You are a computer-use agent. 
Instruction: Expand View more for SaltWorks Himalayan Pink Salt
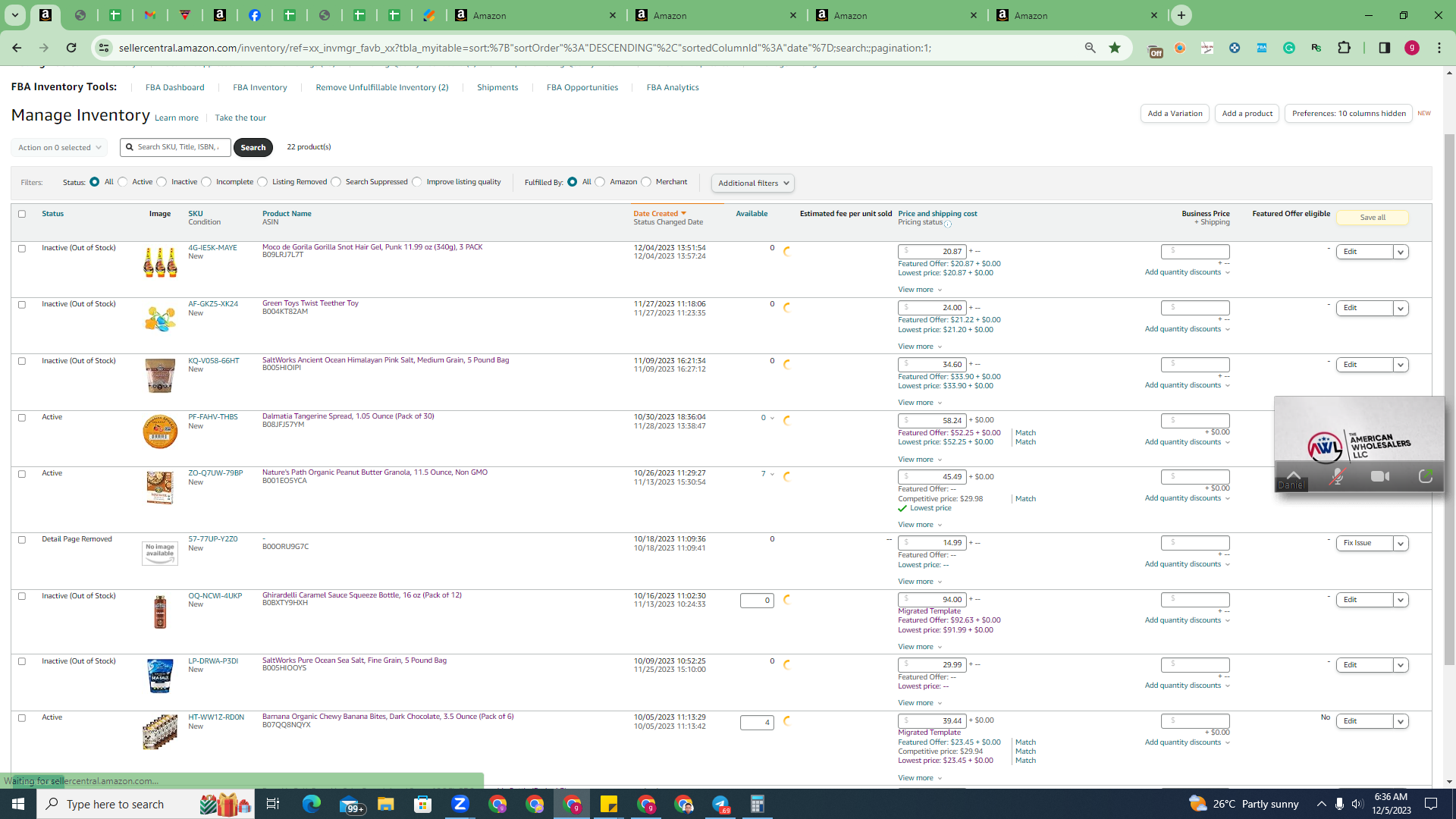tap(920, 403)
